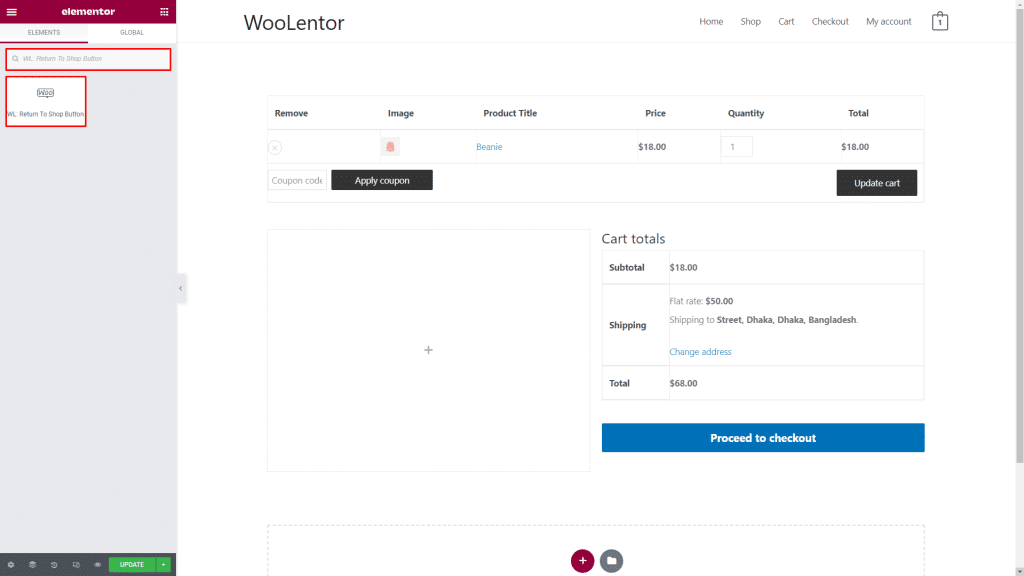
Task: Open the Elementor widgets grid icon
Action: [x=164, y=12]
